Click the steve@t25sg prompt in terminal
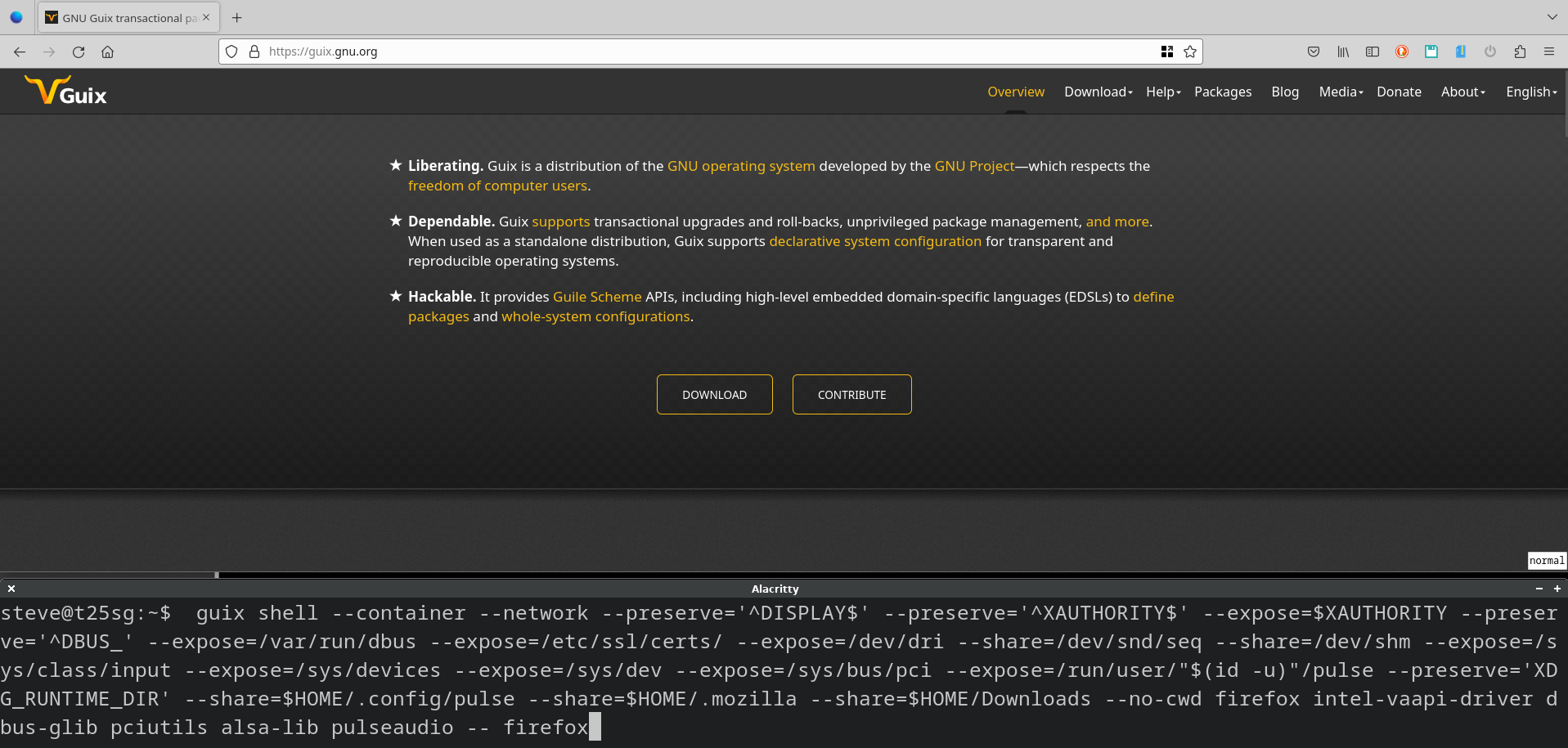Image resolution: width=1568 pixels, height=748 pixels. coord(86,613)
